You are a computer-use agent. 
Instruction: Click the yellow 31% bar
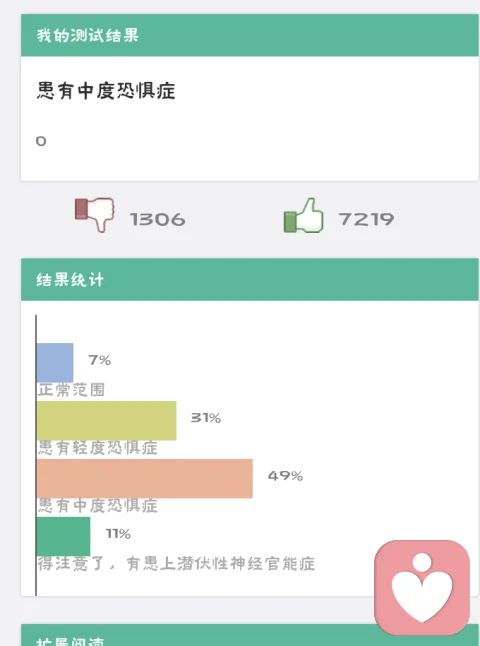pyautogui.click(x=107, y=421)
